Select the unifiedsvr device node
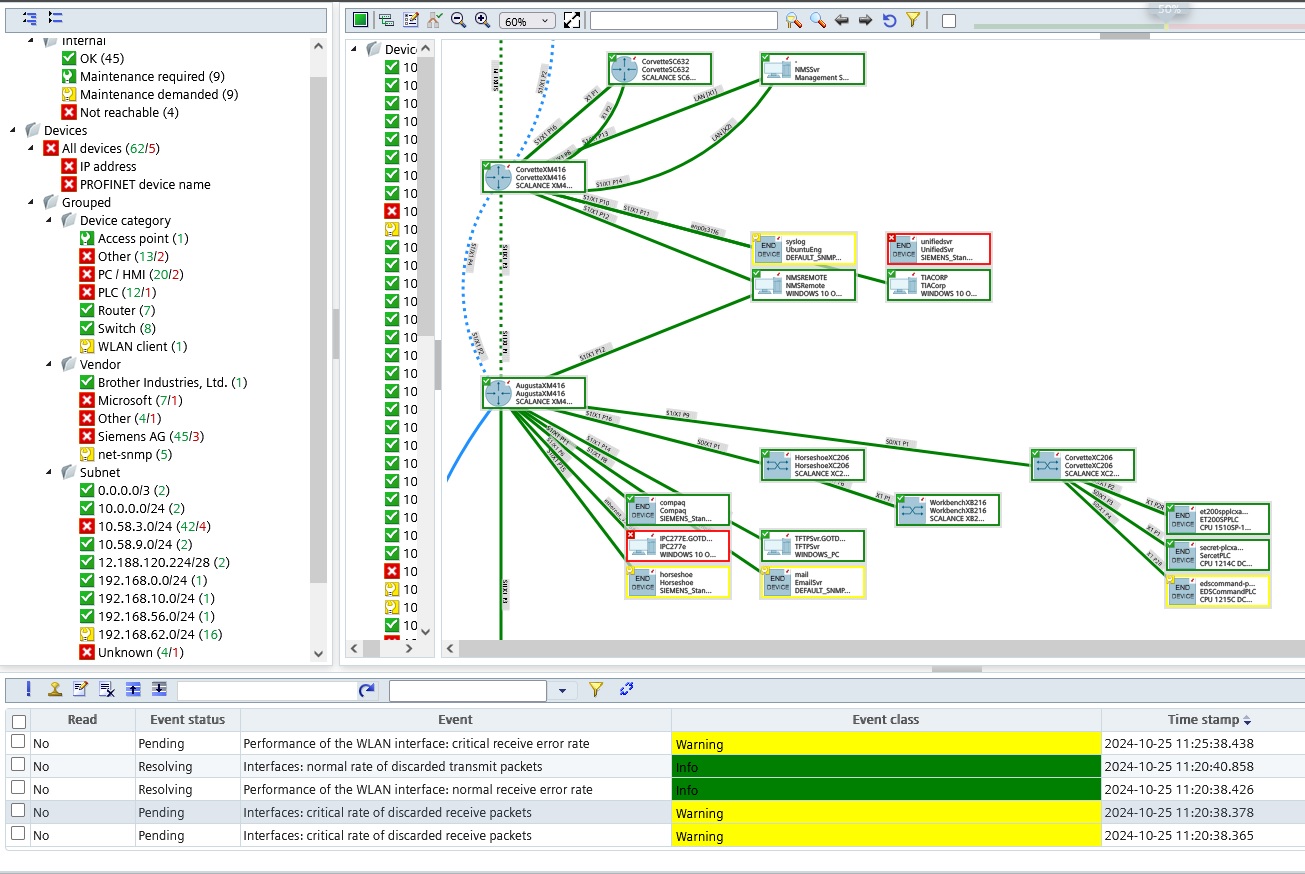This screenshot has height=874, width=1305. pos(938,249)
